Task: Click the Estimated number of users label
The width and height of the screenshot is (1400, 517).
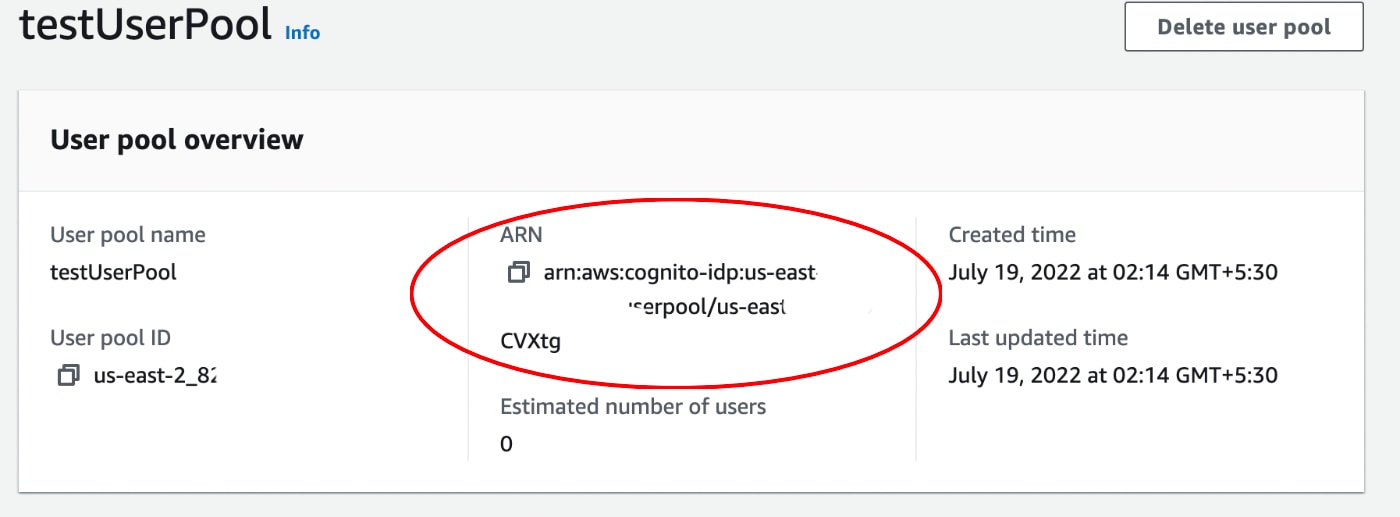Action: click(633, 406)
